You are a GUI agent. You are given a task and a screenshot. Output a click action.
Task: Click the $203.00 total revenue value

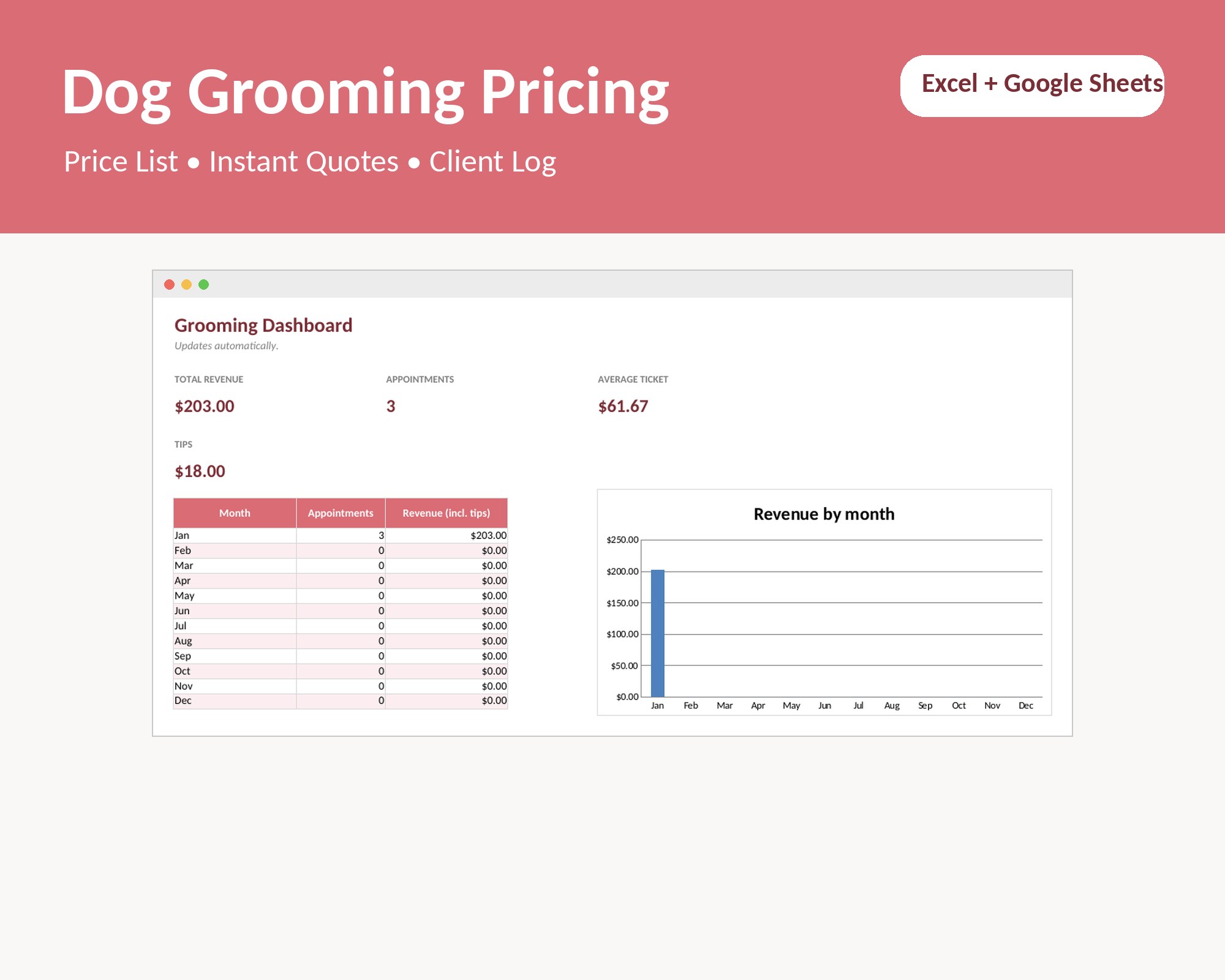click(x=205, y=406)
